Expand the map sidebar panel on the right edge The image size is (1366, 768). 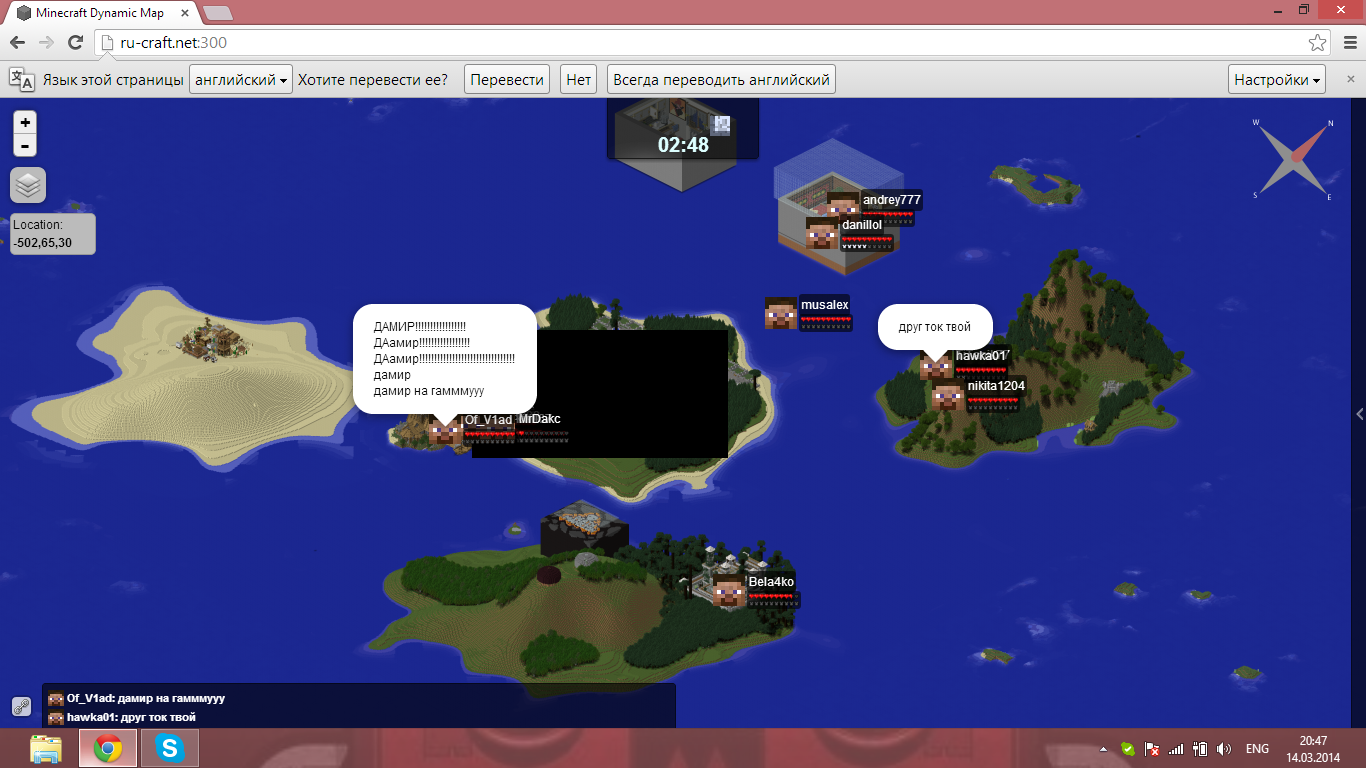(1359, 414)
